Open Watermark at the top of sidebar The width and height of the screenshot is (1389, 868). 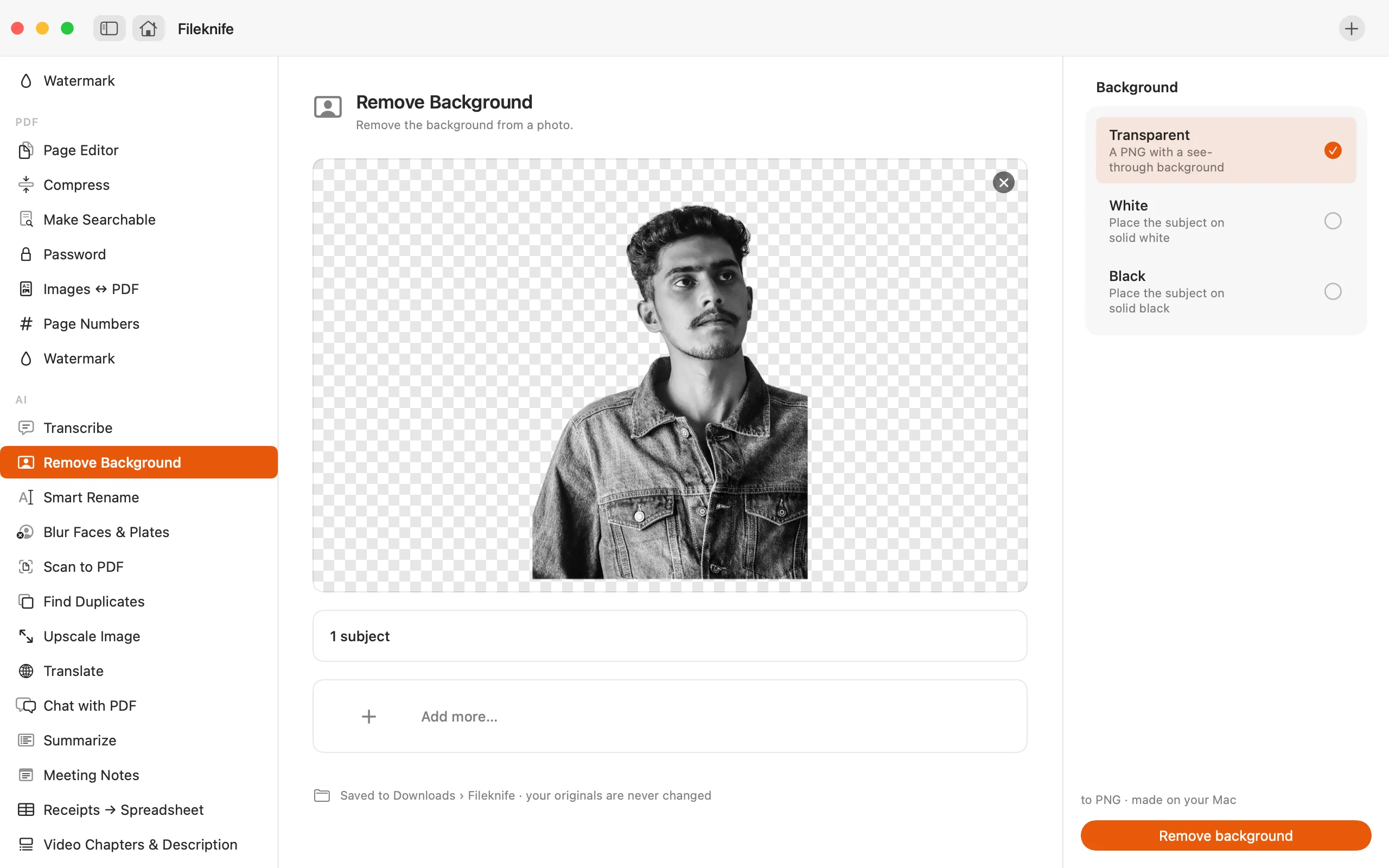point(139,81)
